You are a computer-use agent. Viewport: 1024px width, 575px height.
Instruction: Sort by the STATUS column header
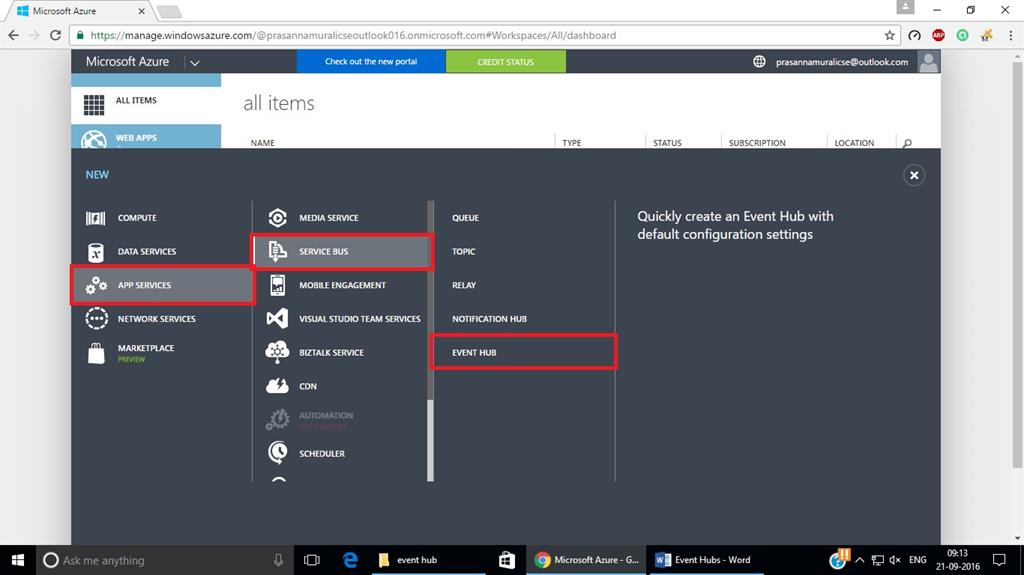tap(667, 143)
